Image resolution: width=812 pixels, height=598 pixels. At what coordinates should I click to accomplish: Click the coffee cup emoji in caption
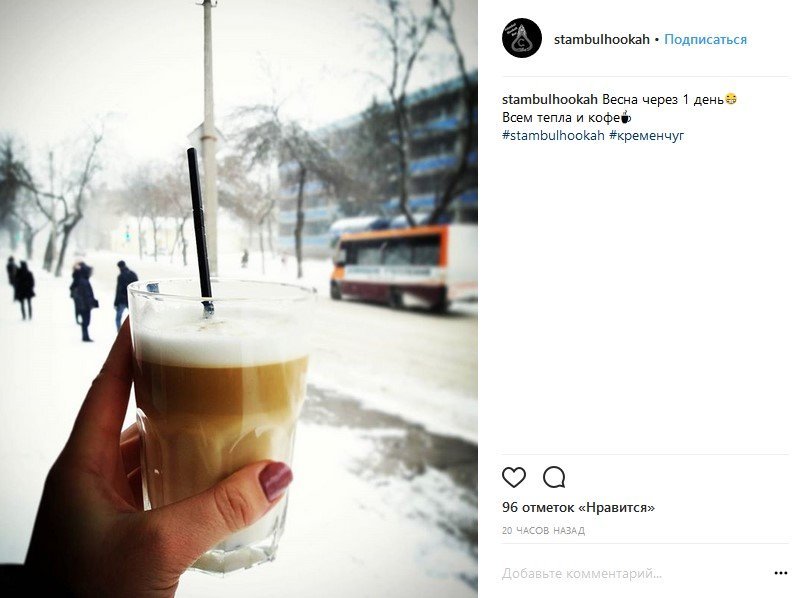(x=626, y=117)
